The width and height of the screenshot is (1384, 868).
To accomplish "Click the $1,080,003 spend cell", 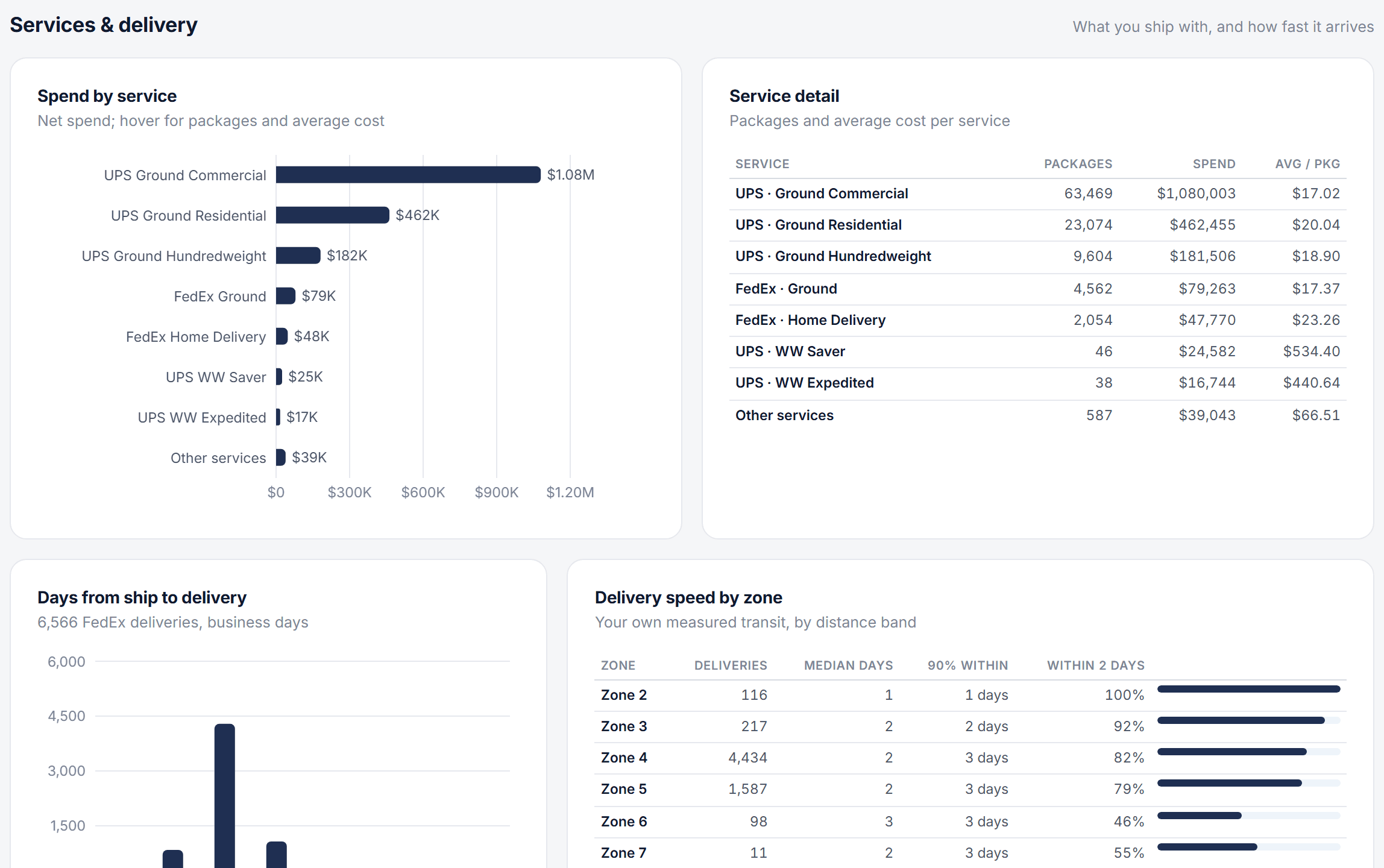I will [x=1196, y=193].
